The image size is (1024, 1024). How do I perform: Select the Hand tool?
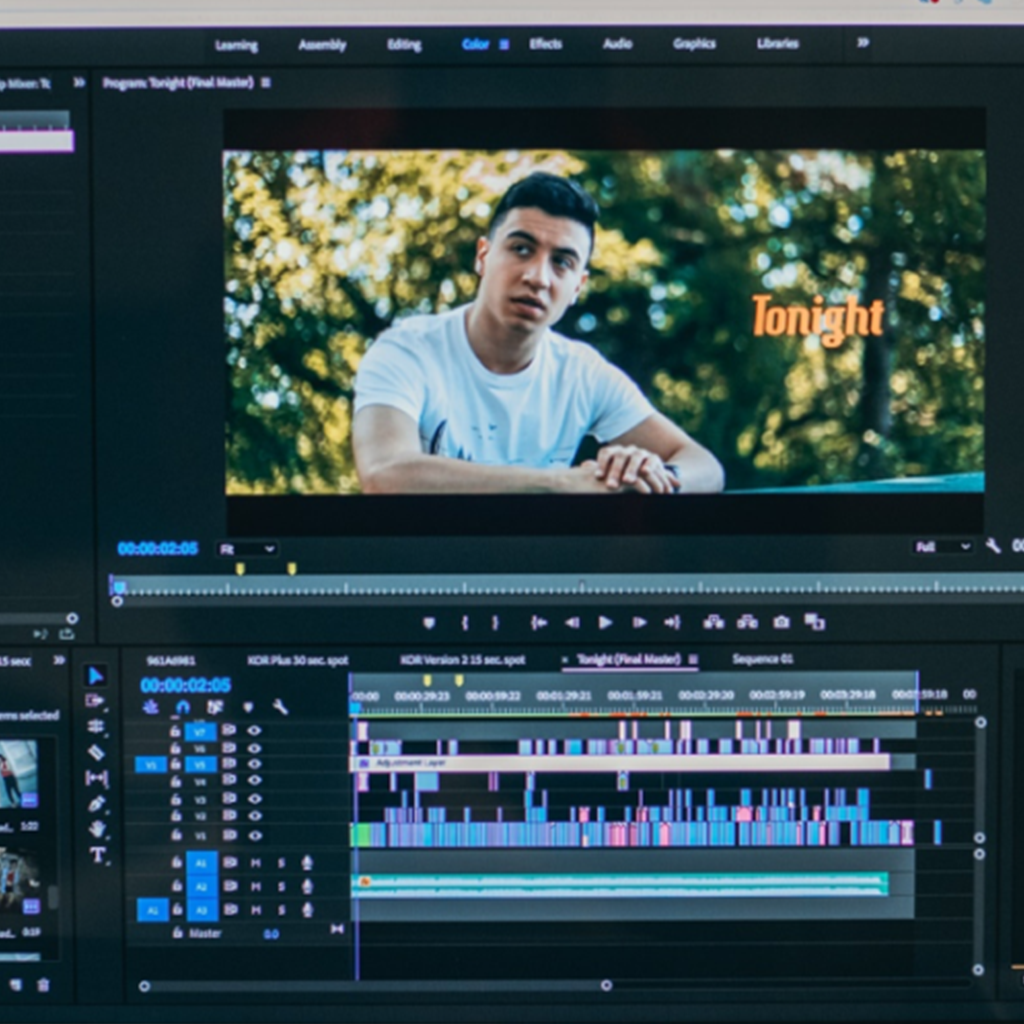click(x=97, y=829)
